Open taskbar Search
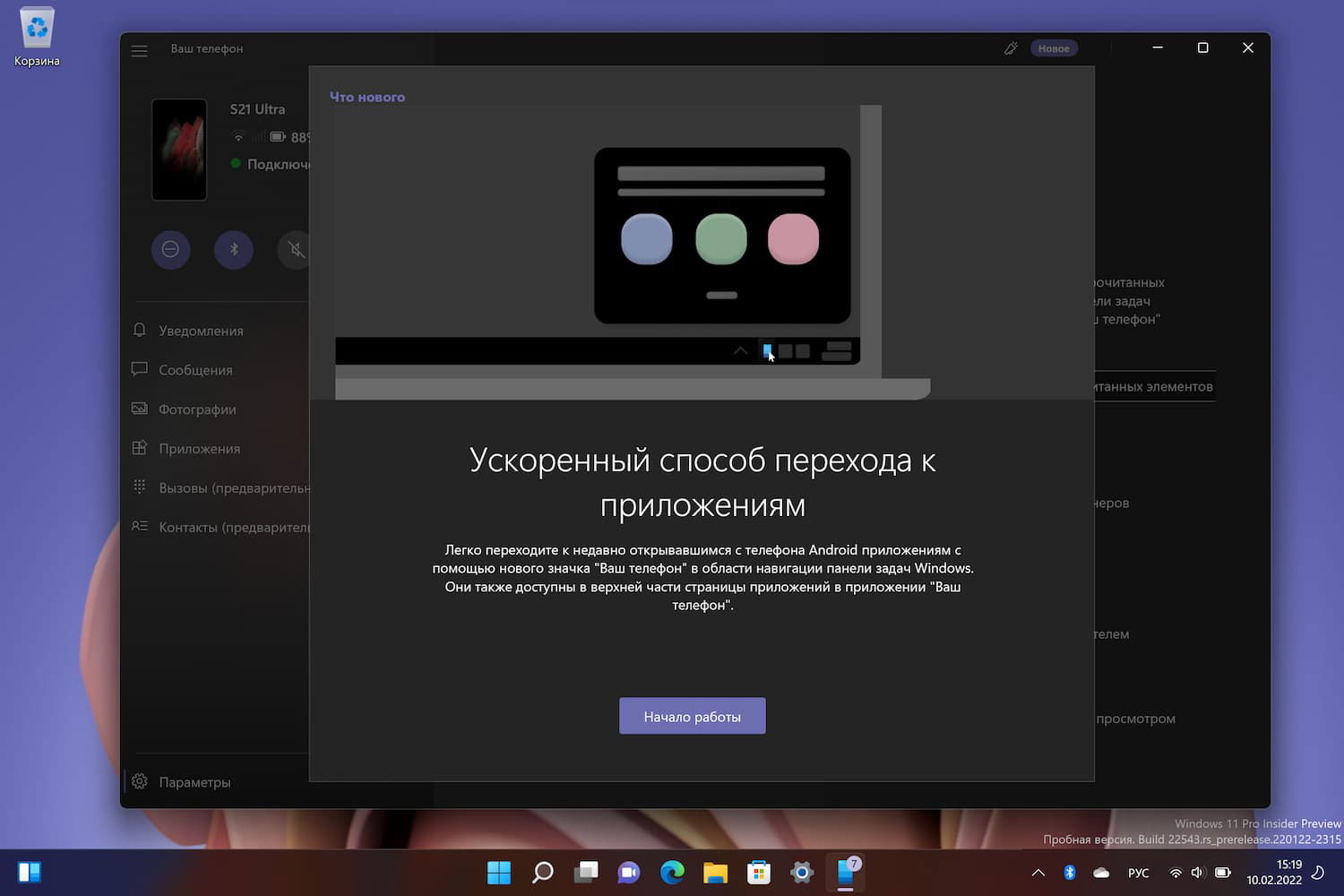The width and height of the screenshot is (1344, 896). coord(542,872)
